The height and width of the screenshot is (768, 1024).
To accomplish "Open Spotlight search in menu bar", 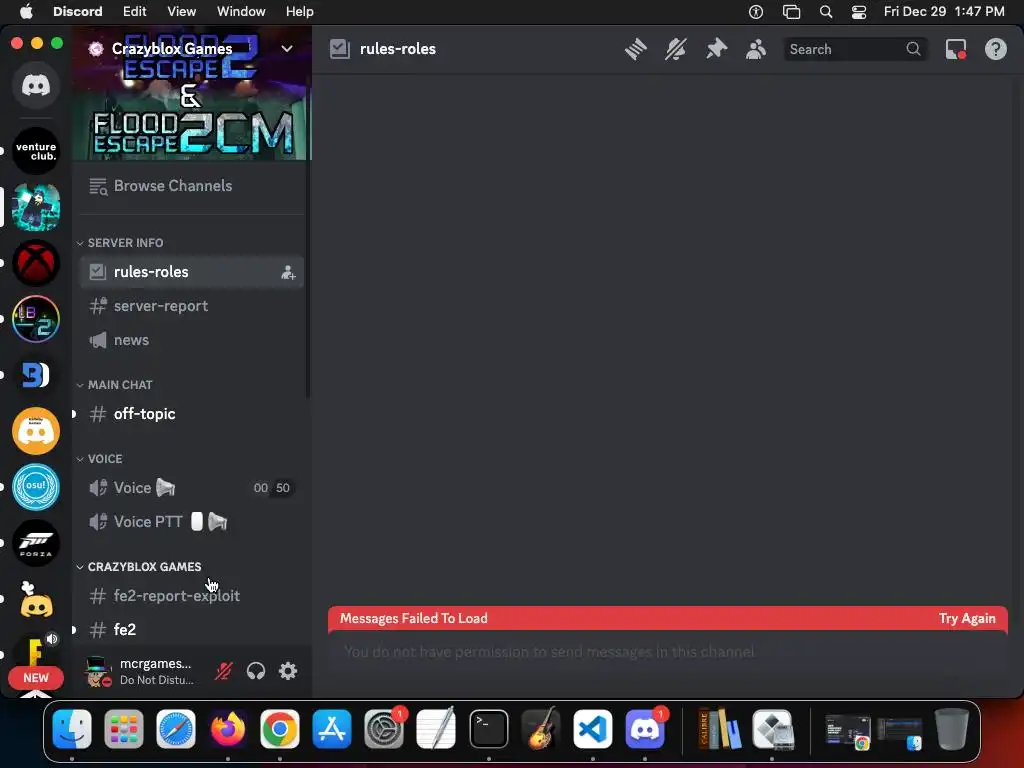I will tap(825, 12).
